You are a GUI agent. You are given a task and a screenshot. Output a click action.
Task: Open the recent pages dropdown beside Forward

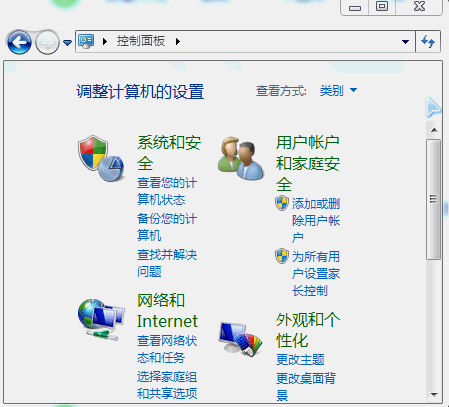pyautogui.click(x=67, y=43)
